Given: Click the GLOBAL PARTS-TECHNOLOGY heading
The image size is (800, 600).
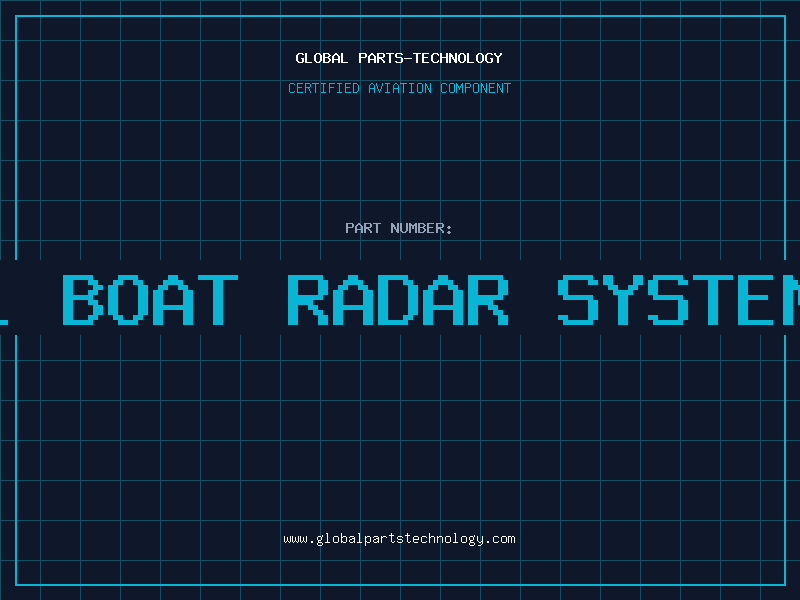Looking at the screenshot, I should (399, 58).
